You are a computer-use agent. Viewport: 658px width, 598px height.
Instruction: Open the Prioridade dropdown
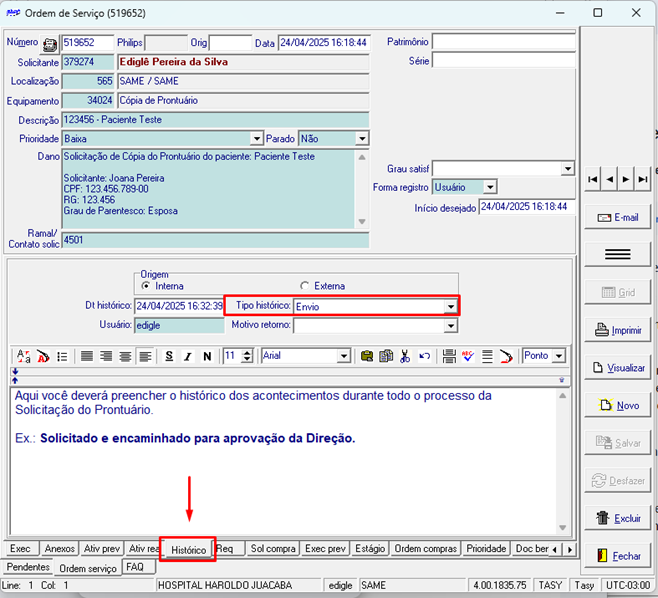[256, 138]
